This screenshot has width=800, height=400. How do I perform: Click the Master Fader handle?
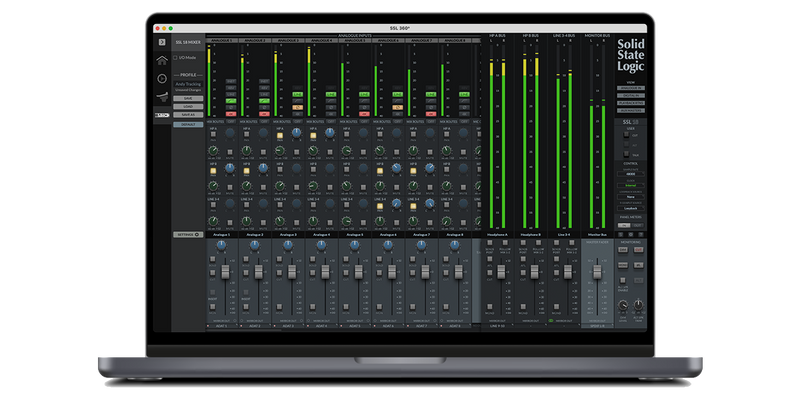click(597, 272)
